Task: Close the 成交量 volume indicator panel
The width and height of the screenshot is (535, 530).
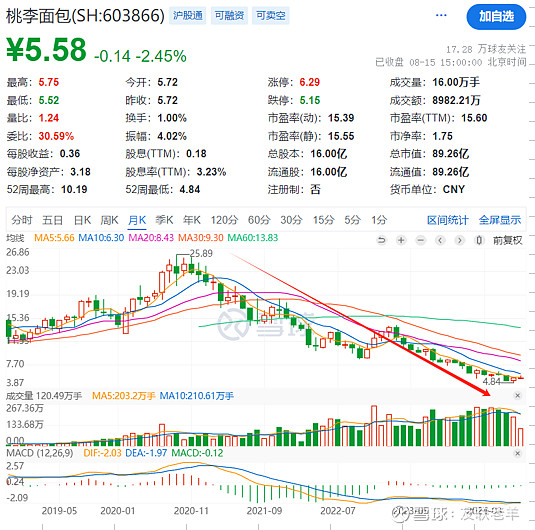Action: (x=517, y=396)
